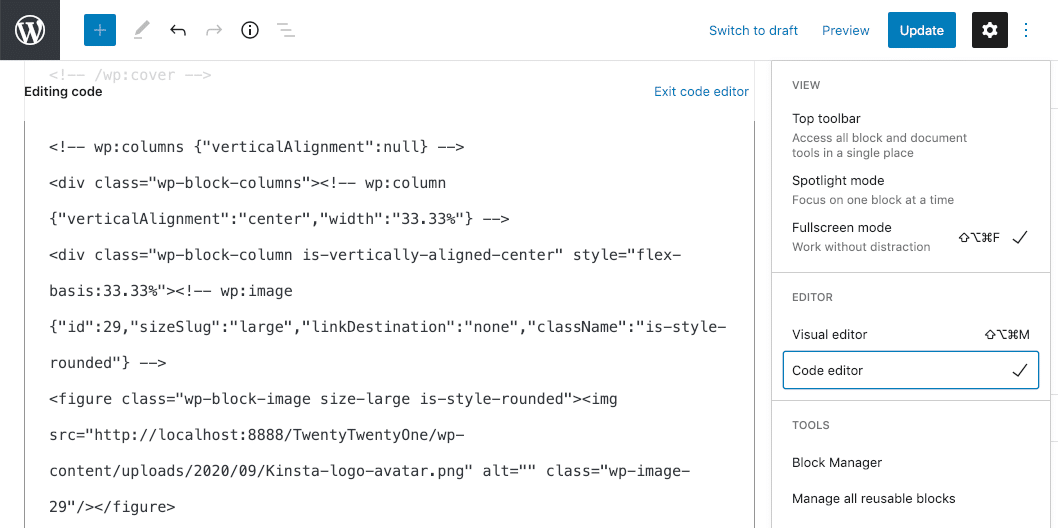The width and height of the screenshot is (1058, 528).
Task: Open Manage all reusable blocks
Action: tap(873, 498)
